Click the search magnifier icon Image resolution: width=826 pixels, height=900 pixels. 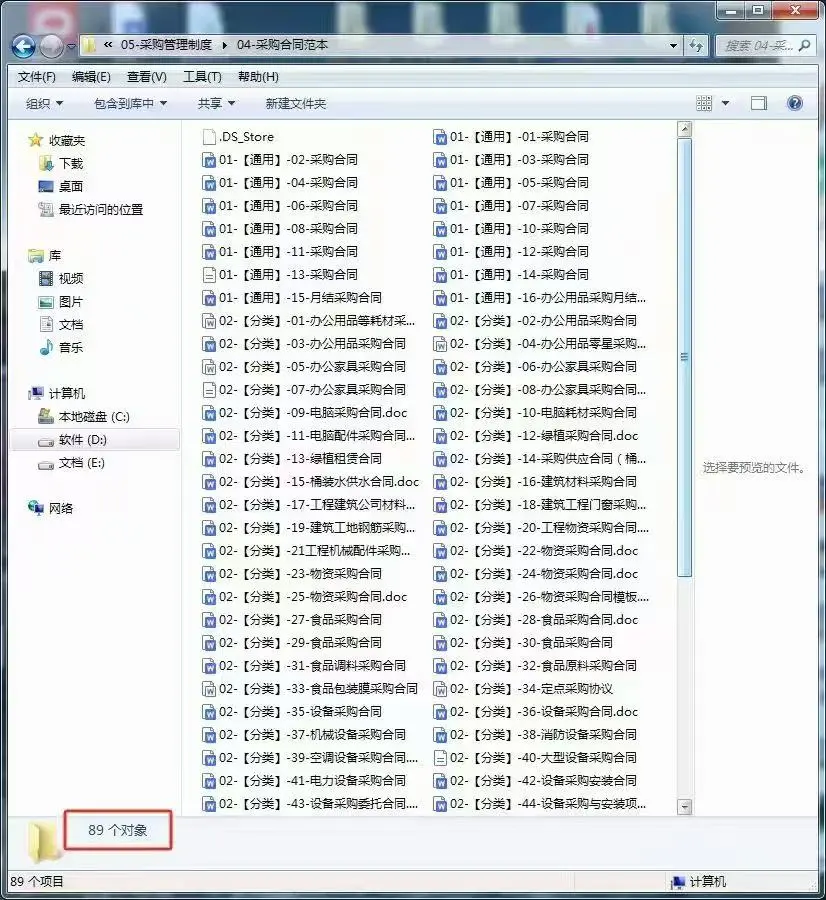pos(804,45)
